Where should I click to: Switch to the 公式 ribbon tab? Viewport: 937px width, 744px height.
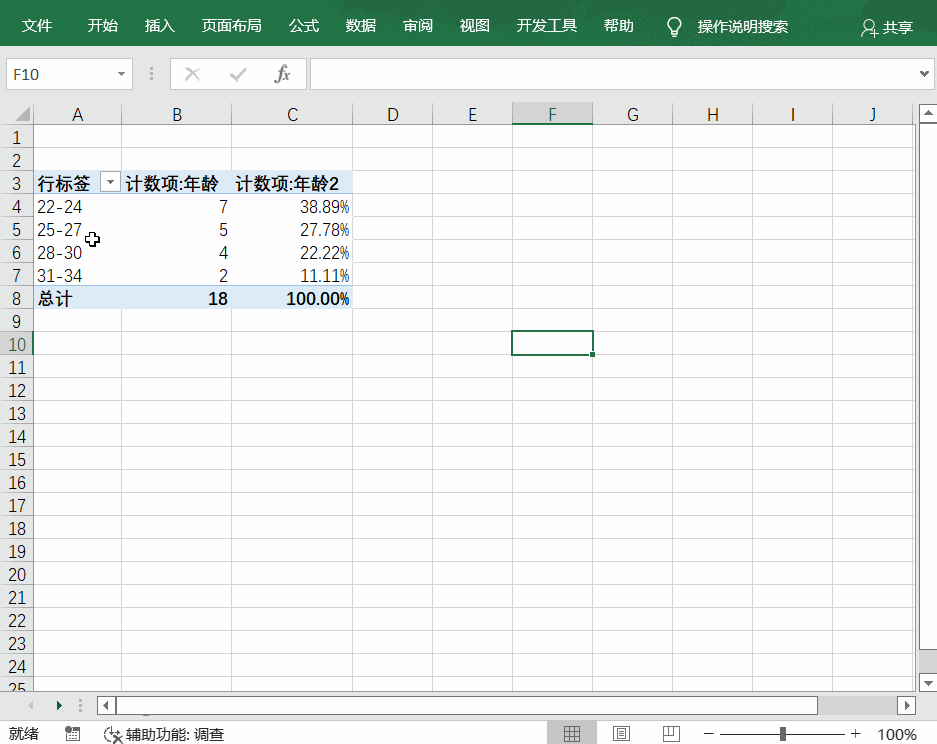(x=304, y=26)
